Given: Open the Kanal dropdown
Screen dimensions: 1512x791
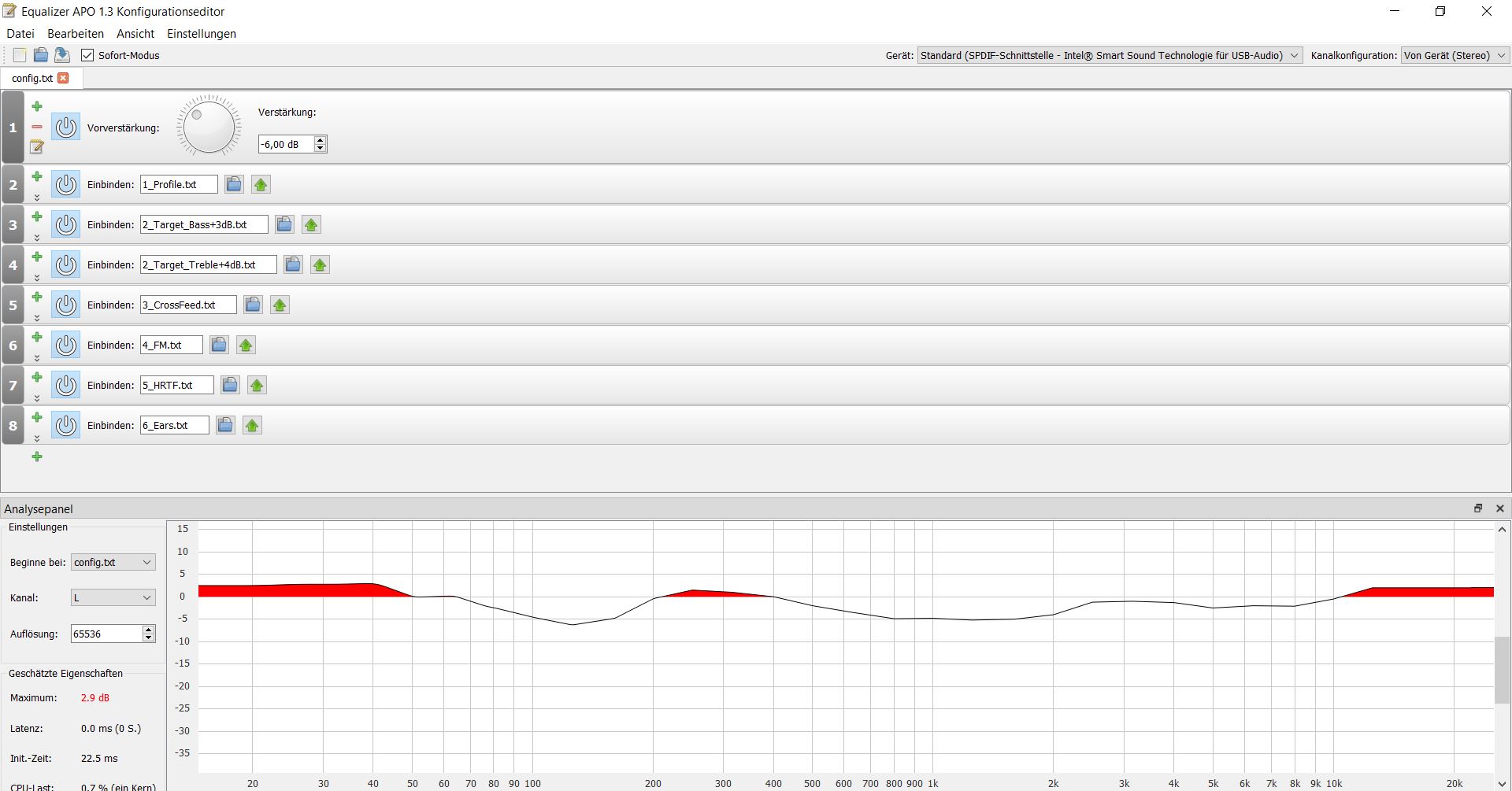Looking at the screenshot, I should [113, 597].
